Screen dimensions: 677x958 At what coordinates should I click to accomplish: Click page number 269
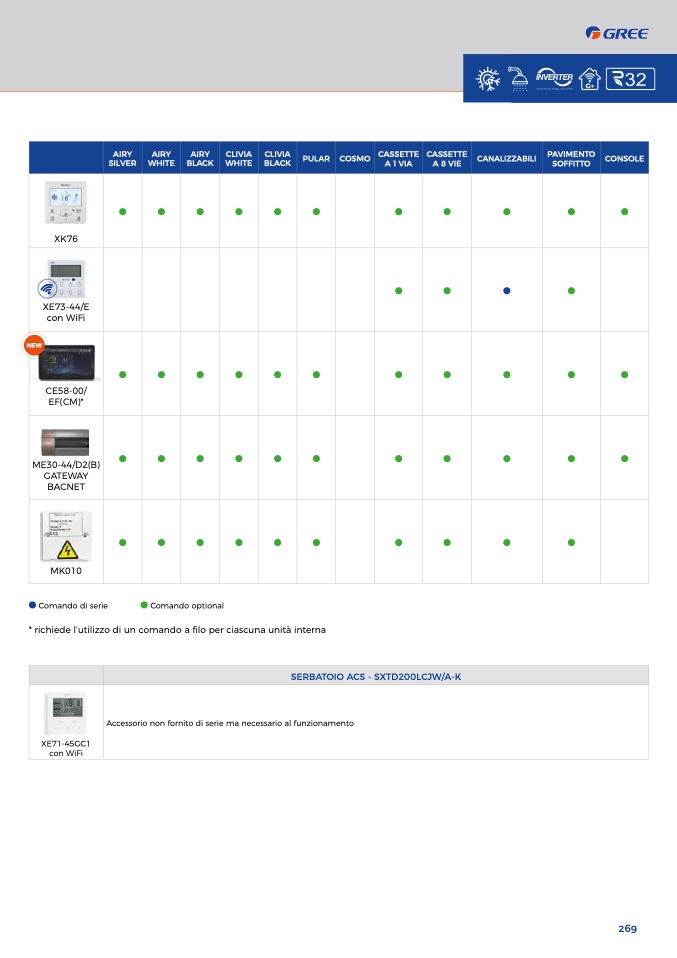pos(628,929)
